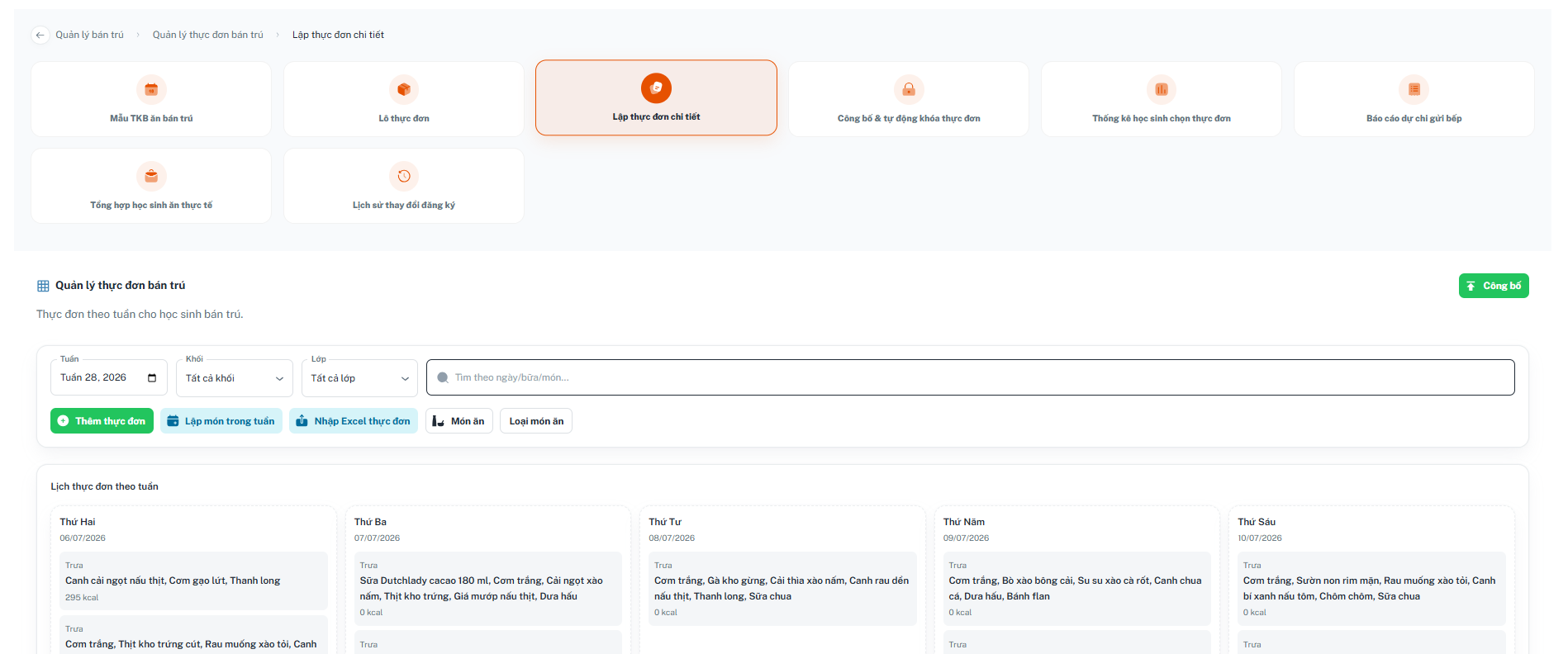The width and height of the screenshot is (1568, 654).
Task: Go to Quản lý bán trú breadcrumb link
Action: click(x=89, y=35)
